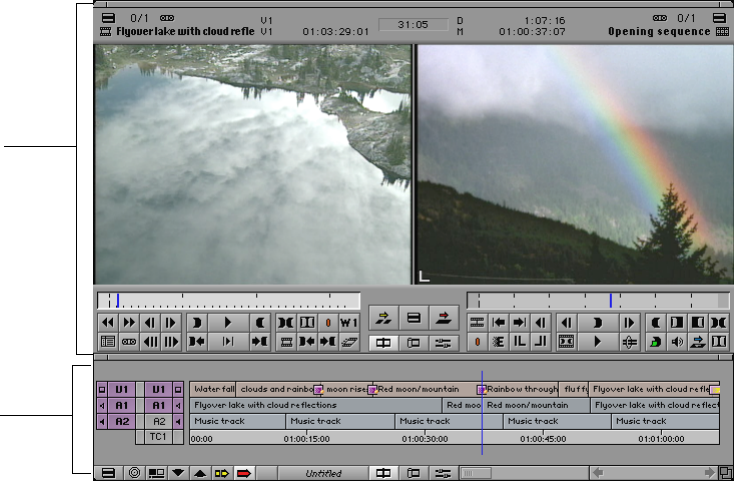Click the green Lift icon in record toolbar
734x481 pixels.
click(655, 342)
